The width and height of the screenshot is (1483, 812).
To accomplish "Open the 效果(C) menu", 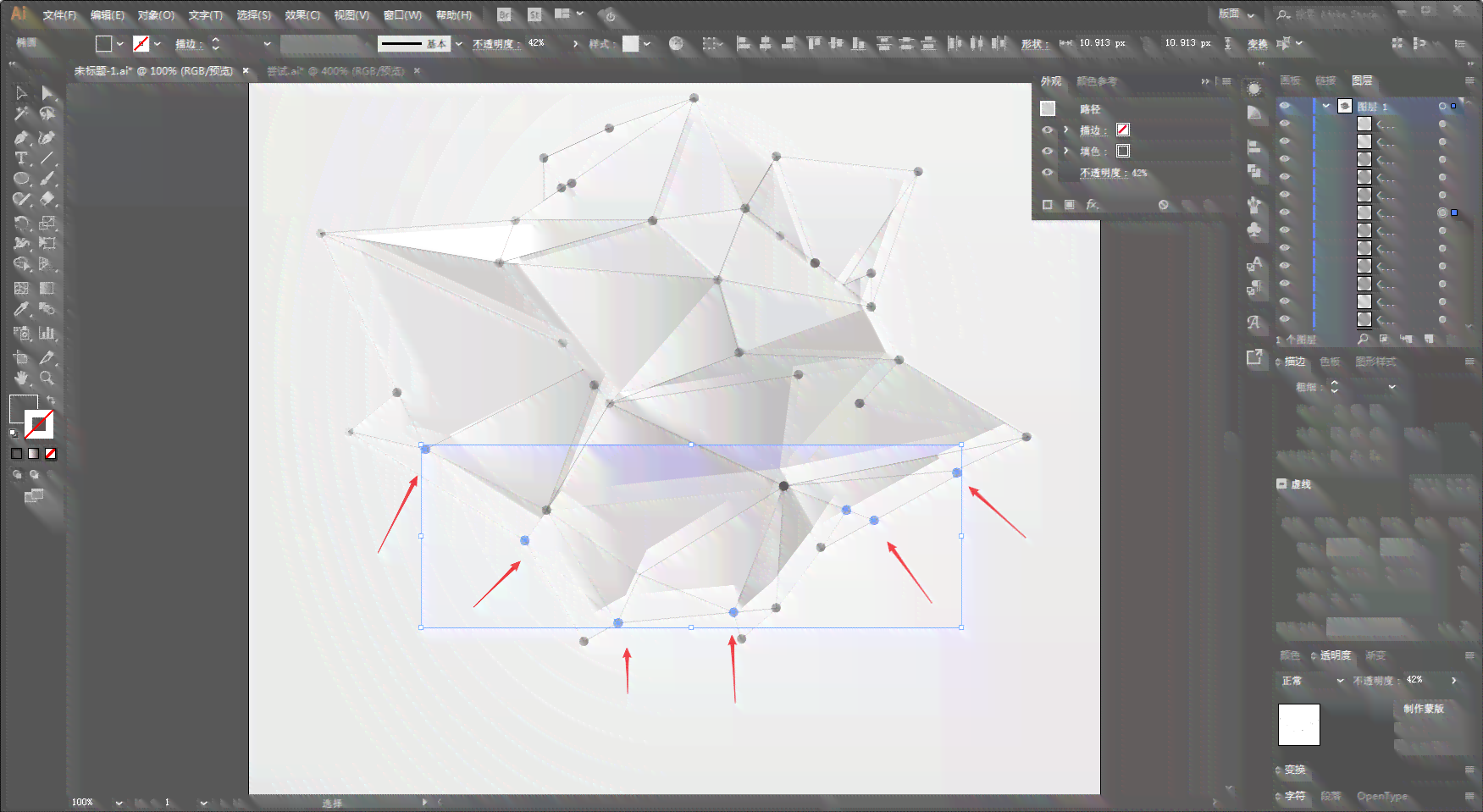I will 302,15.
